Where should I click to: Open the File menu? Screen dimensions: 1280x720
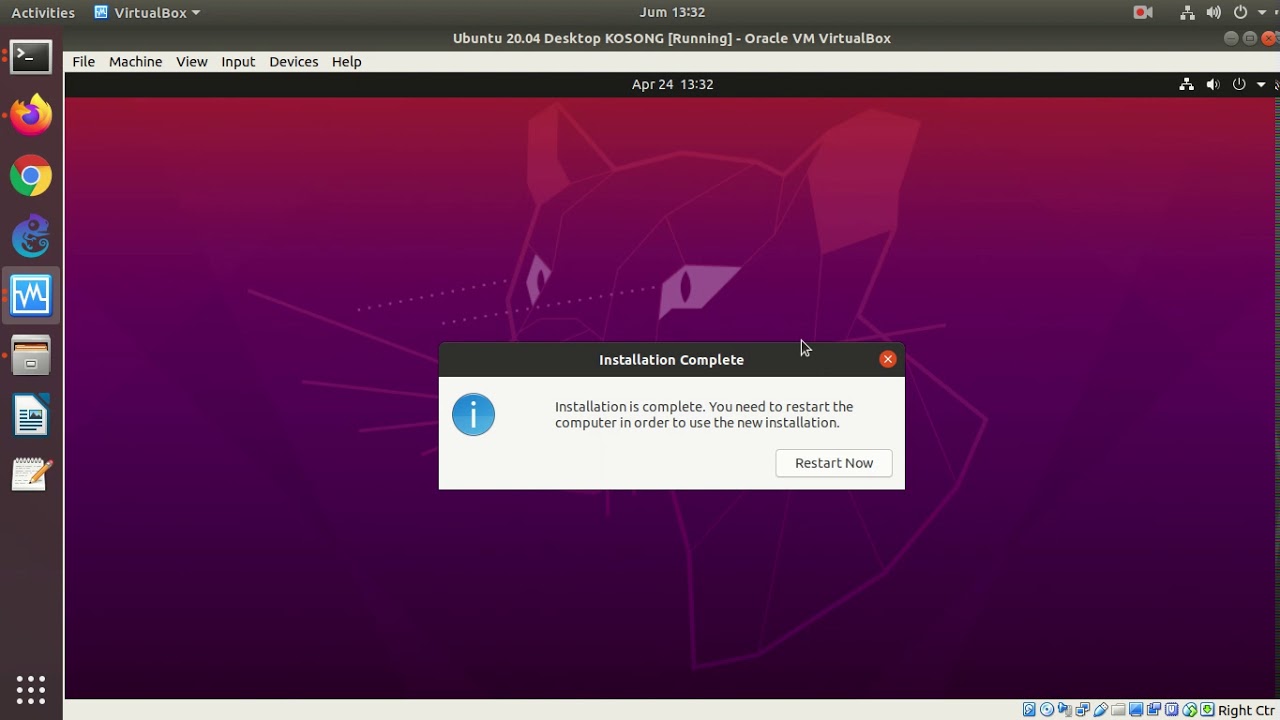tap(84, 62)
